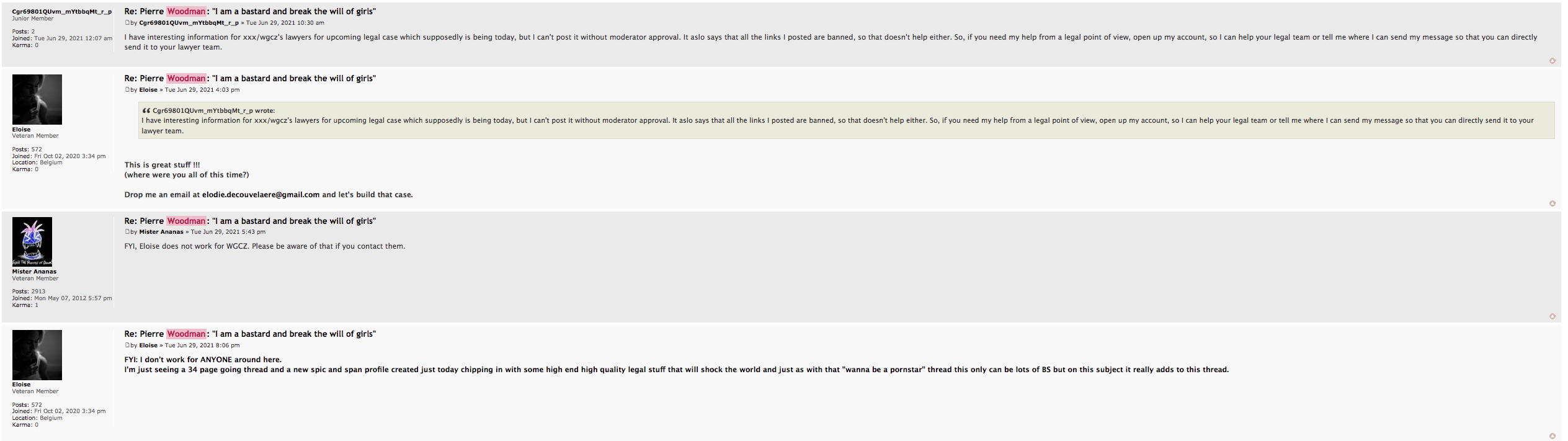Click the post icon beside Cgr69801QUvm's 10:30 am byline

click(x=127, y=23)
